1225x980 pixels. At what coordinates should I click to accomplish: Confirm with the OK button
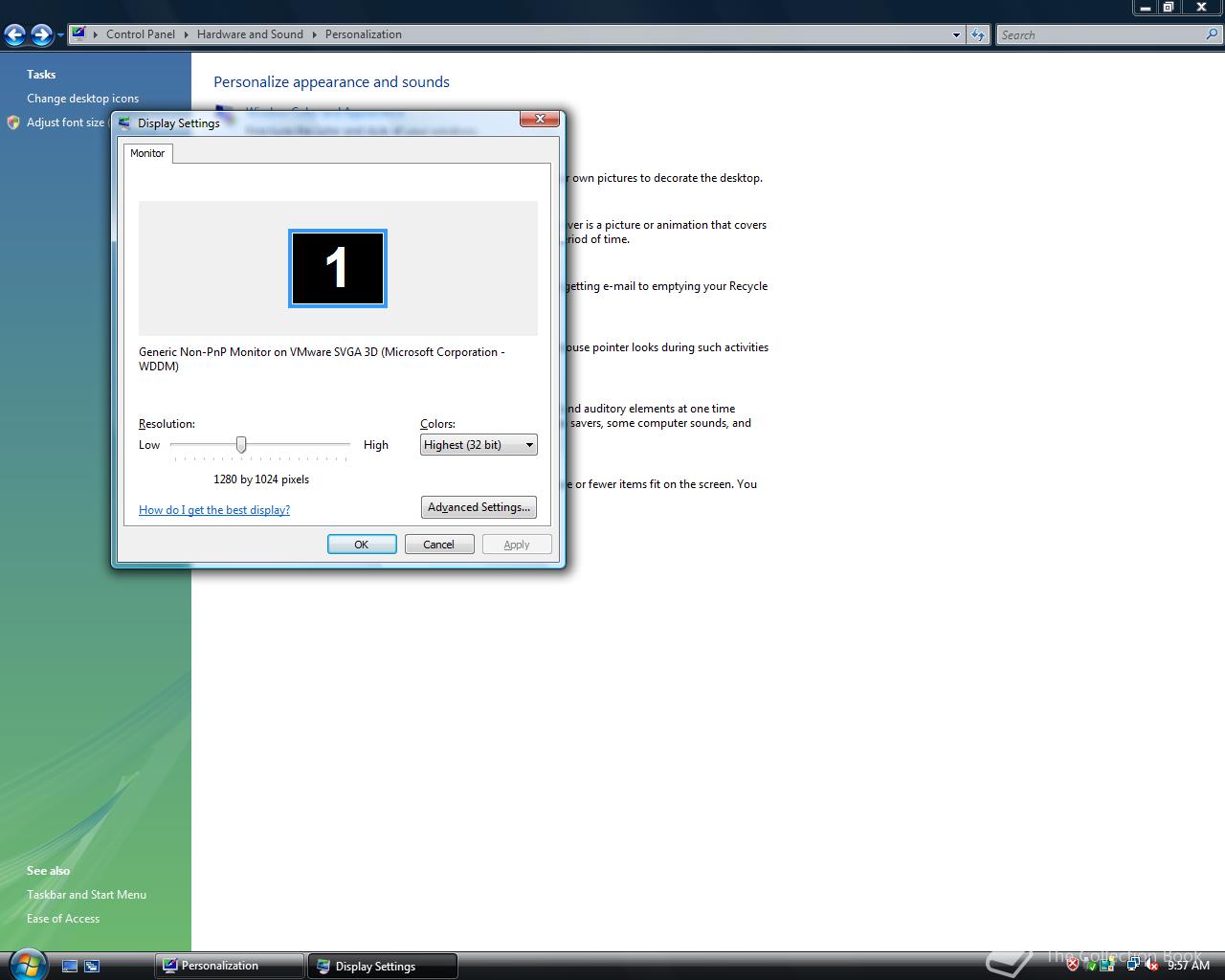(x=362, y=544)
